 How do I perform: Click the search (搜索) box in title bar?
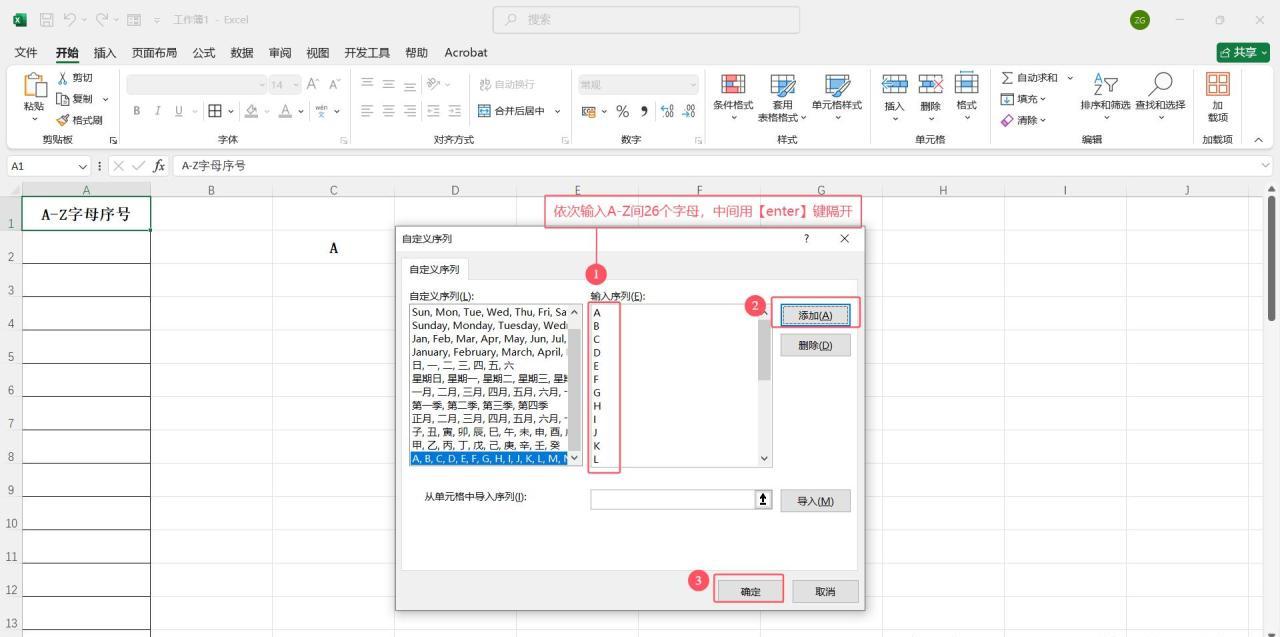click(646, 20)
